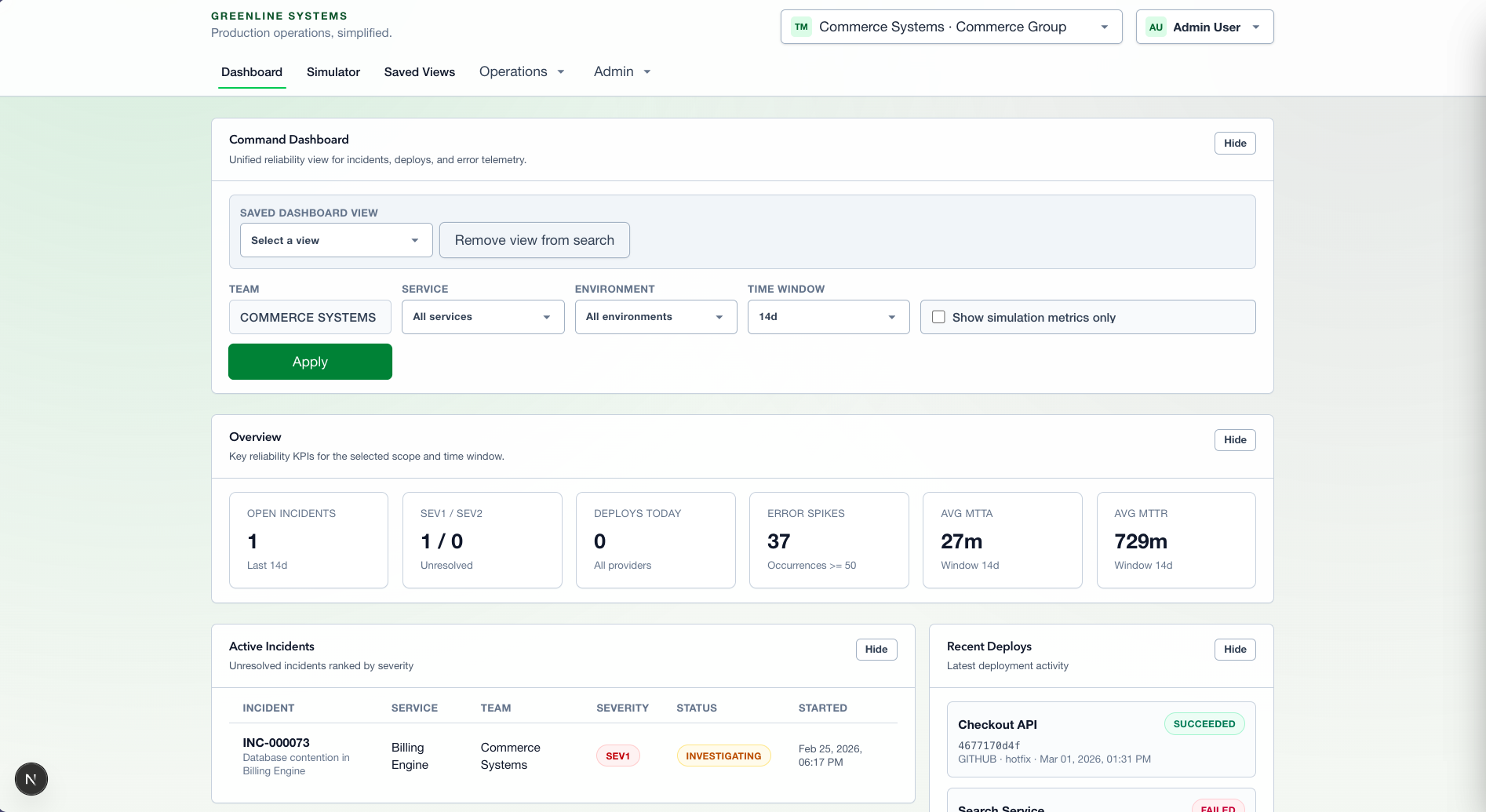Click the AU user avatar badge
Screen dimensions: 1486x812
coord(1156,27)
